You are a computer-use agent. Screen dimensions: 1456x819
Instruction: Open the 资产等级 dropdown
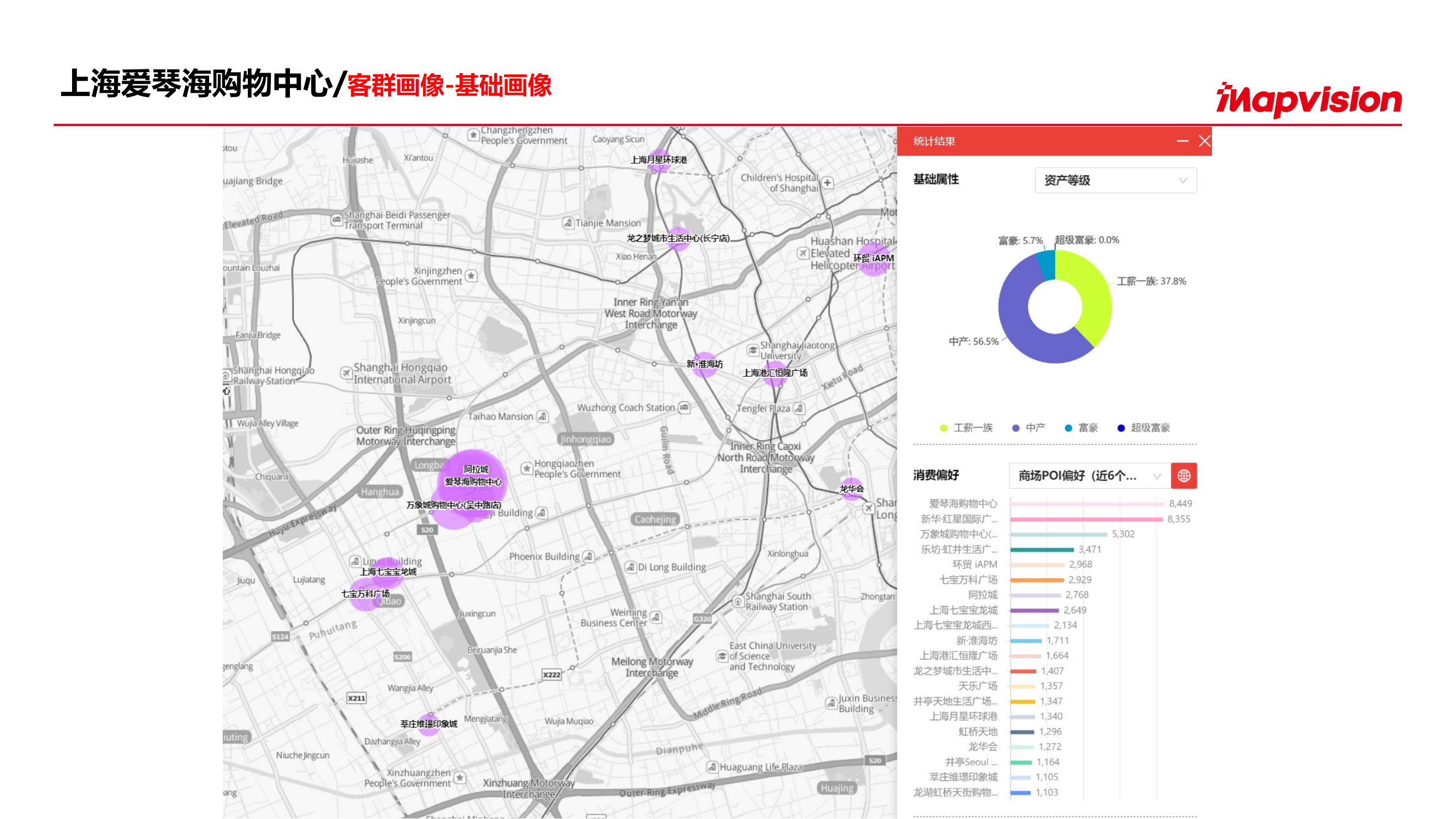tap(1115, 180)
